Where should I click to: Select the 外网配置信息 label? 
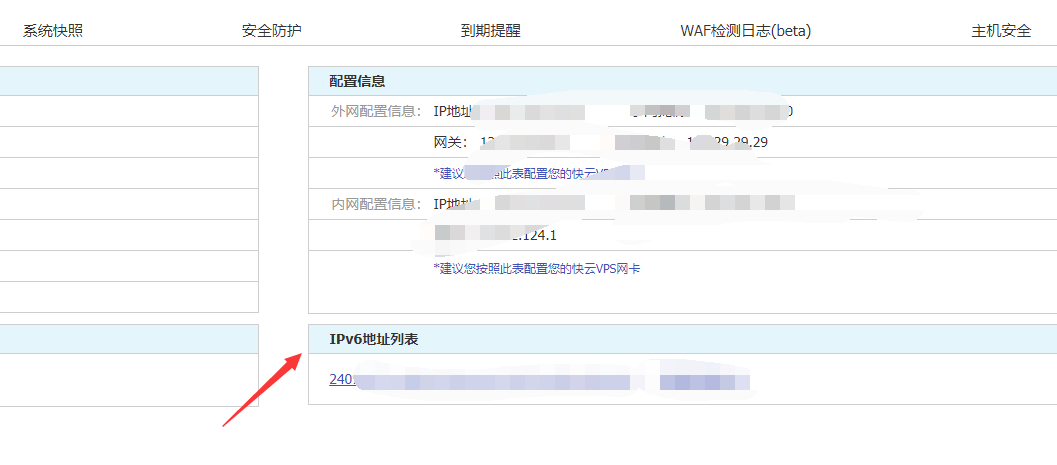tap(377, 111)
